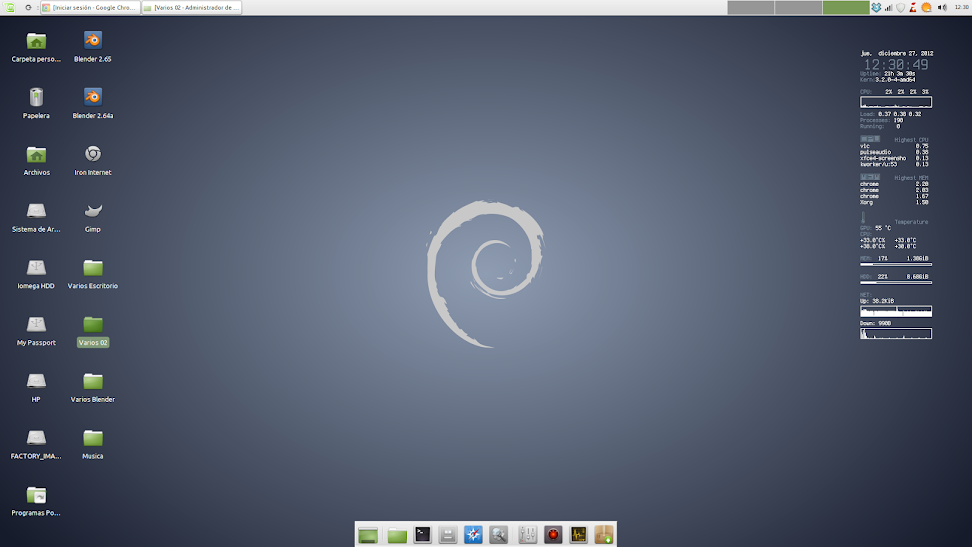Open the Varios Blender folder

coord(93,381)
